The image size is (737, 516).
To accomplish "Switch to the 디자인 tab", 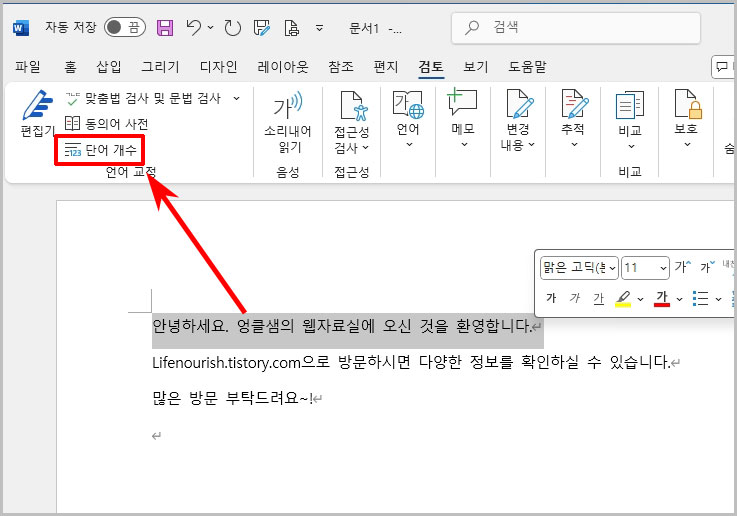I will pyautogui.click(x=218, y=67).
